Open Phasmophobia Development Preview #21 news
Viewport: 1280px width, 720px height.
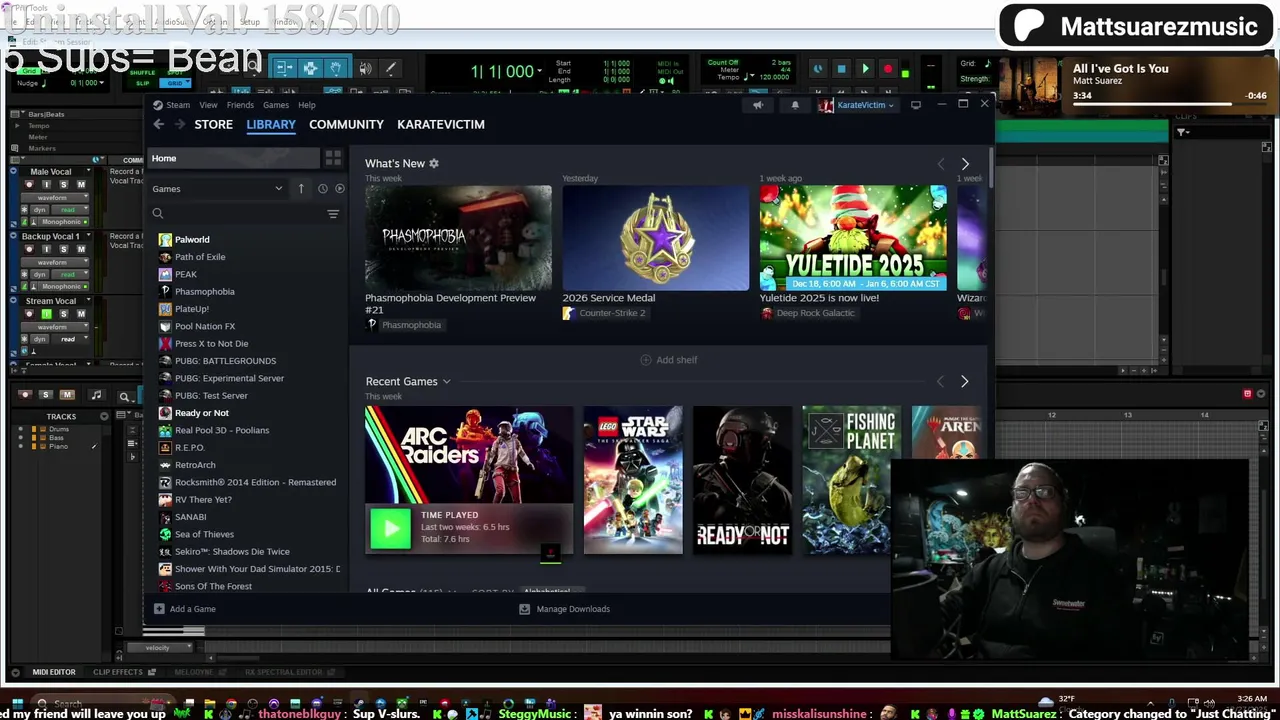458,238
